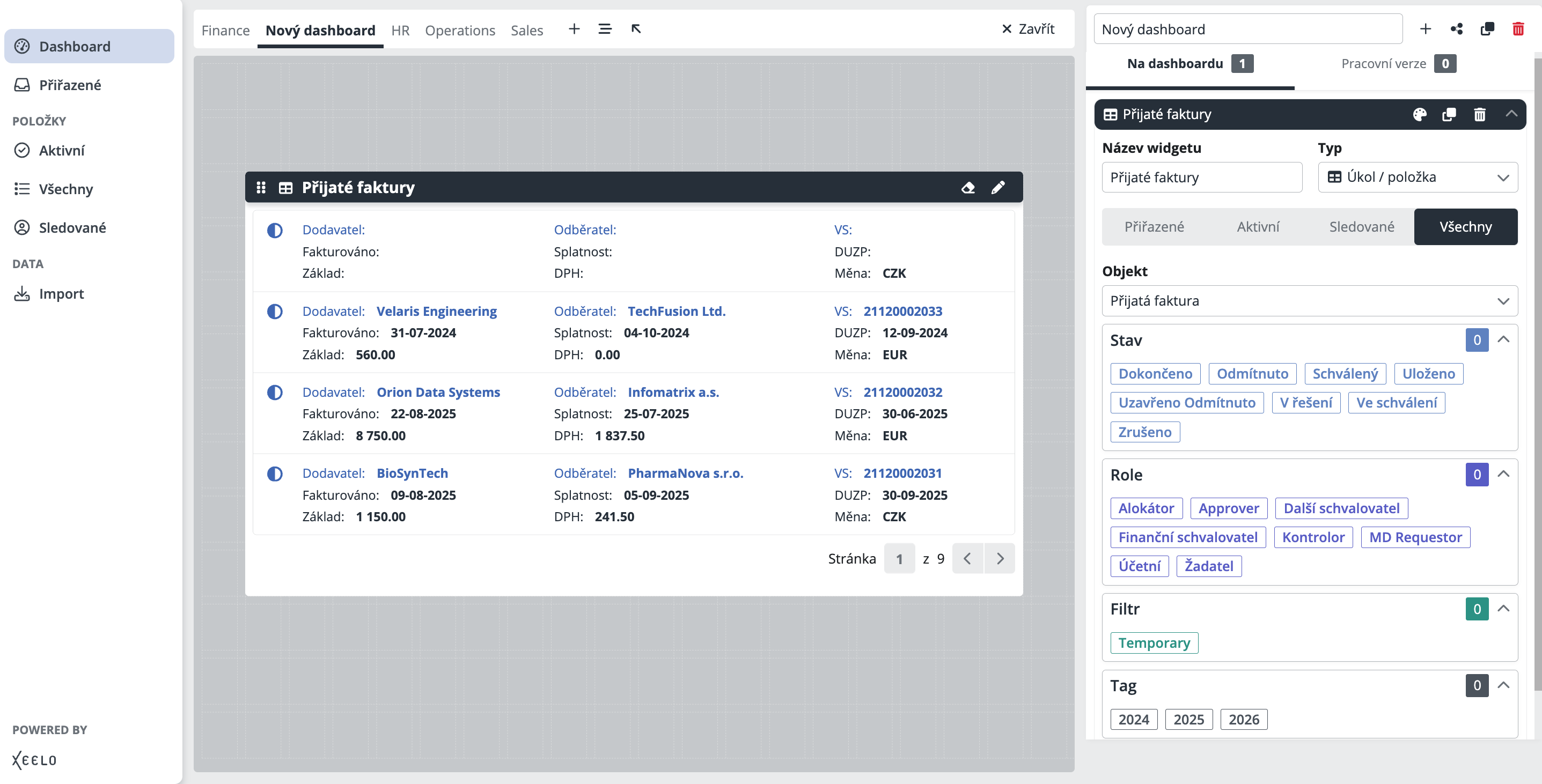The height and width of the screenshot is (784, 1542).
Task: Toggle the Dokončeno status filter chip
Action: (x=1155, y=373)
